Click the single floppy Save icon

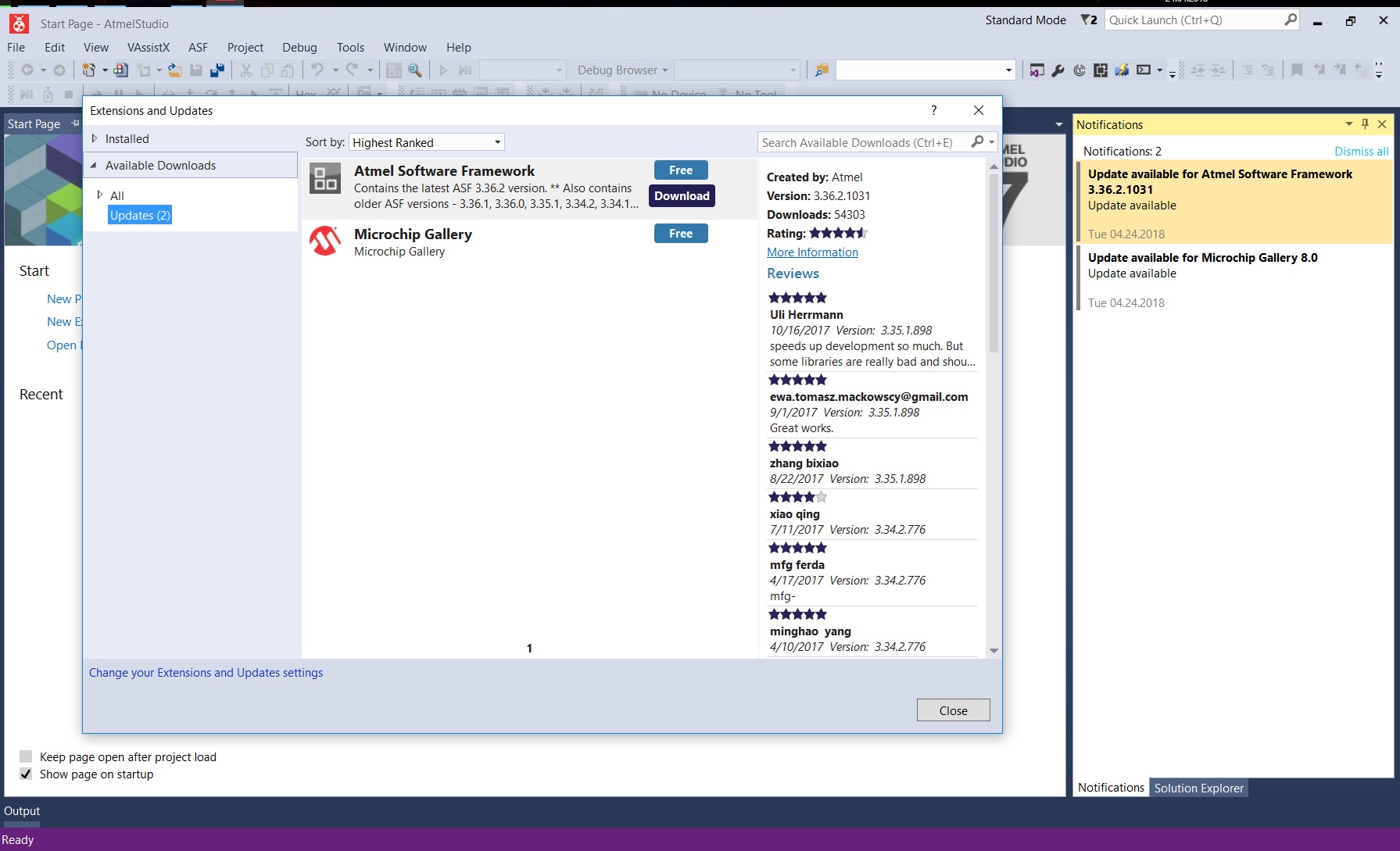tap(196, 70)
